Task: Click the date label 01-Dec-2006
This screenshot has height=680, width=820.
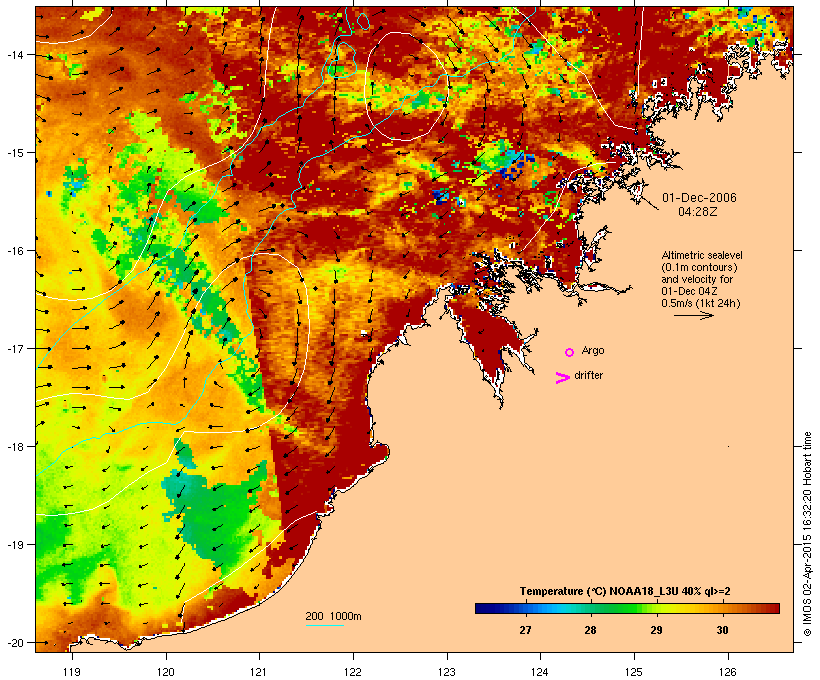Action: 699,198
